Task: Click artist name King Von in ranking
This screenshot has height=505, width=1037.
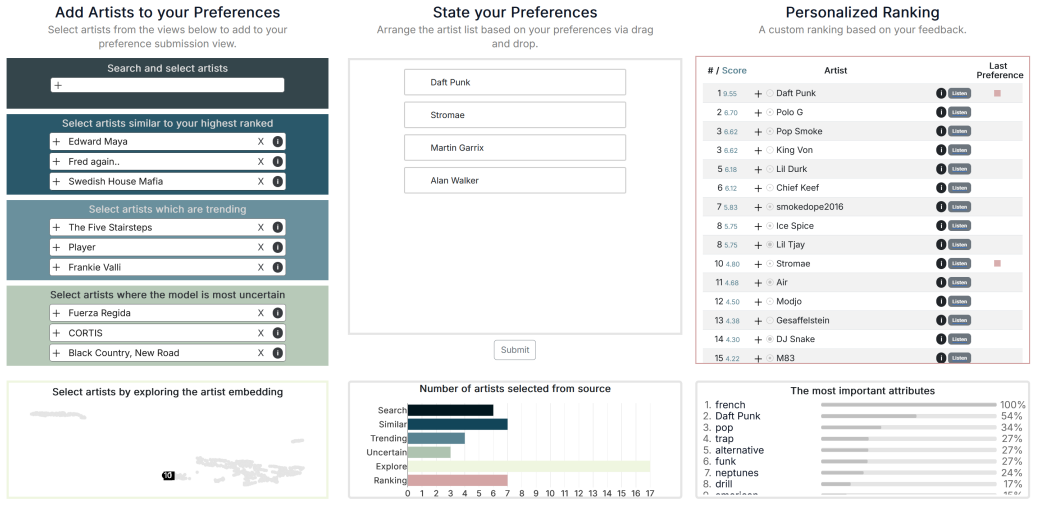Action: 794,150
